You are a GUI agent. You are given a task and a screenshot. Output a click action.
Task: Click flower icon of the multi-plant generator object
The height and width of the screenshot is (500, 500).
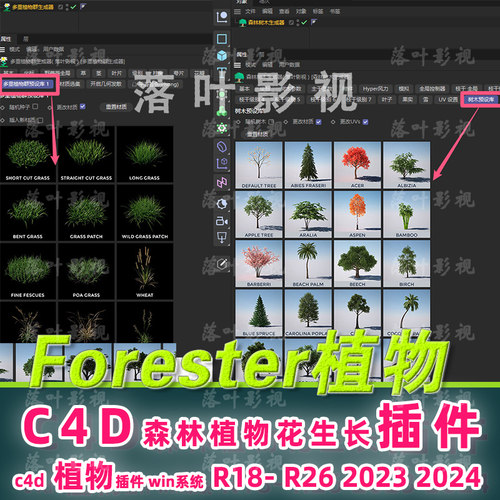click(7, 7)
